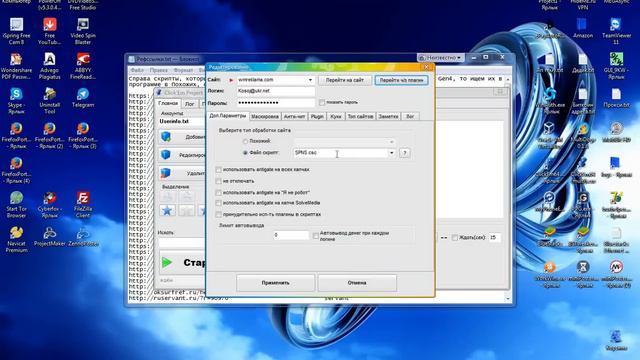
Task: Check use antigate on "Я не робот"
Action: click(218, 192)
